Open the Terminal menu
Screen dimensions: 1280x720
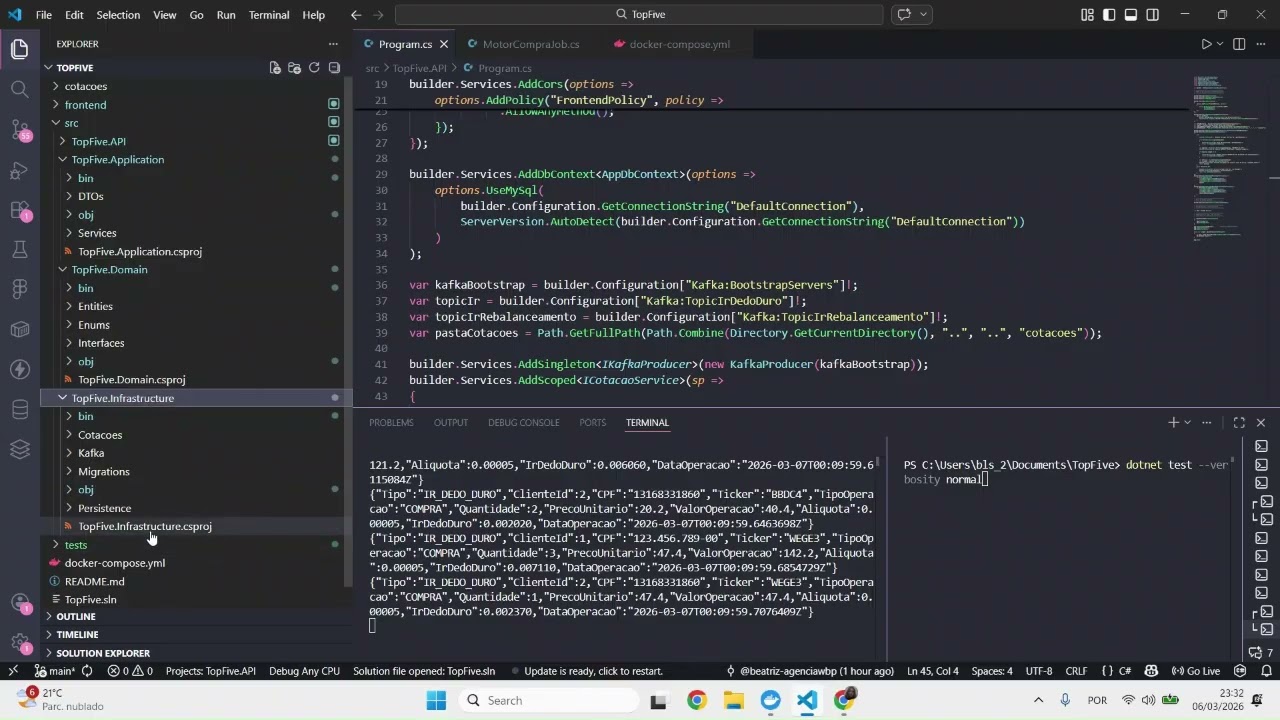(x=269, y=15)
